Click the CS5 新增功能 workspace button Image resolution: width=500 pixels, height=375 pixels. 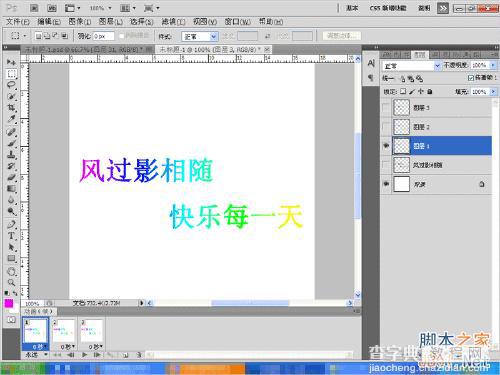[x=388, y=8]
